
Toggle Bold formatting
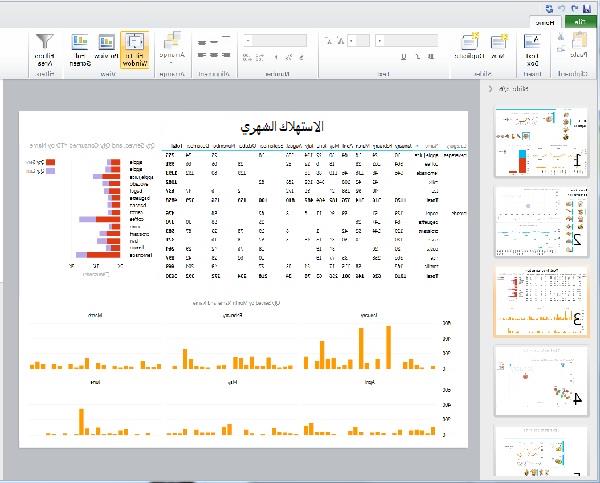pos(431,57)
